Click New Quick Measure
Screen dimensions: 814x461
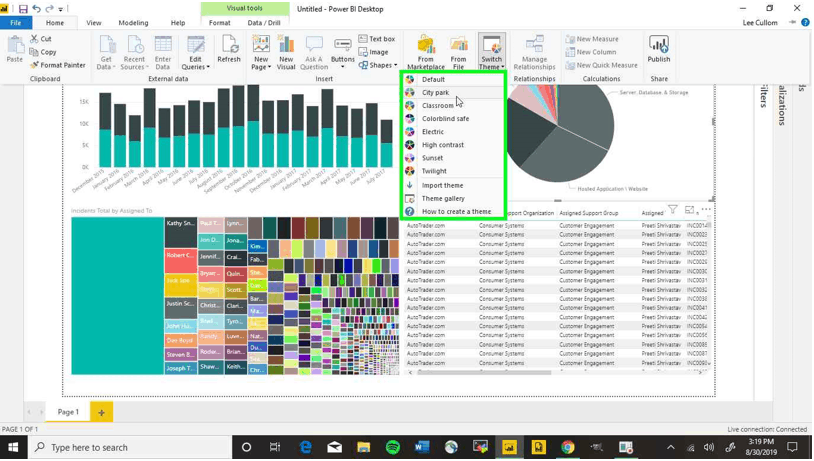click(602, 65)
